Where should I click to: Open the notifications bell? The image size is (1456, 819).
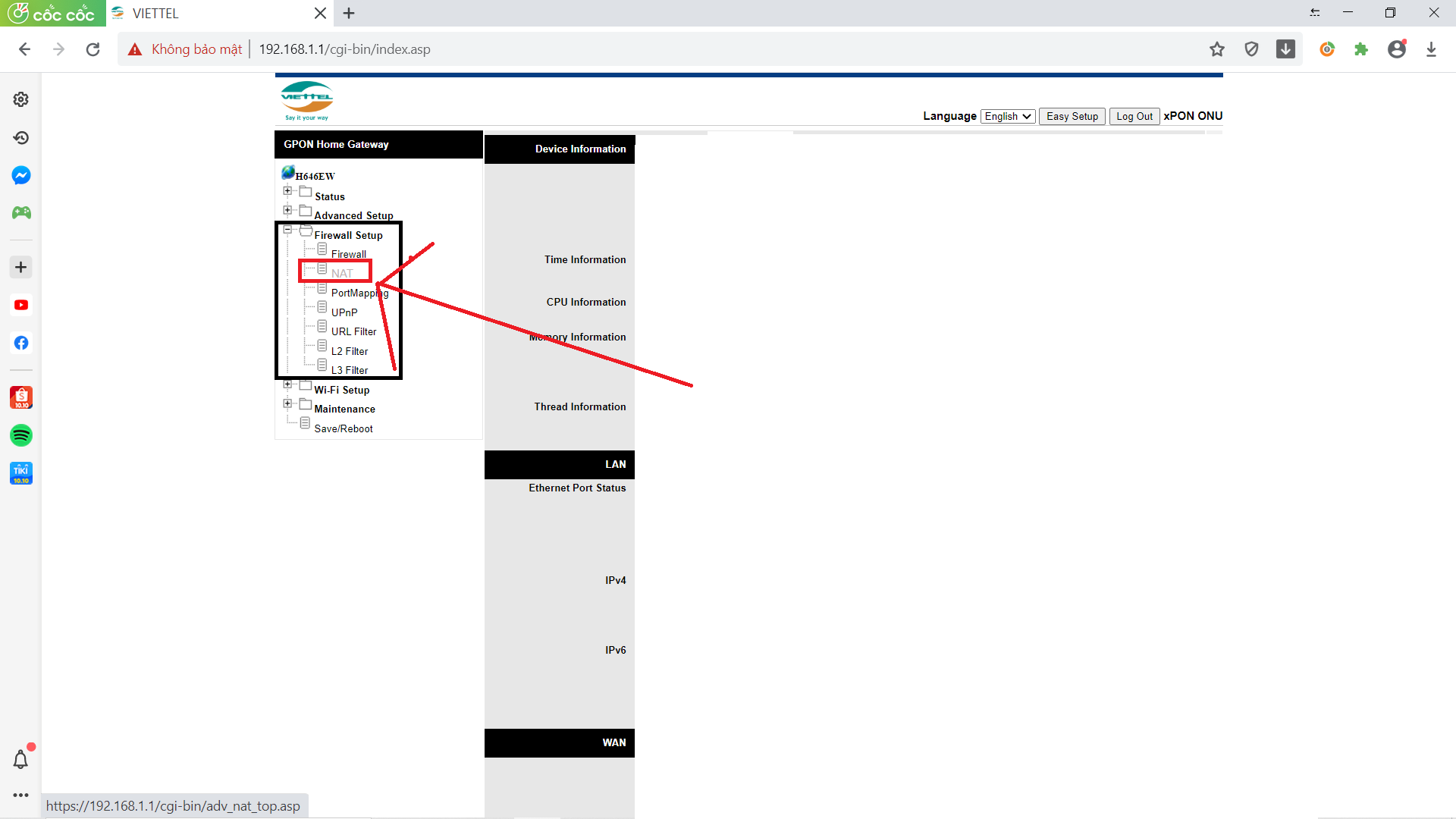tap(21, 759)
